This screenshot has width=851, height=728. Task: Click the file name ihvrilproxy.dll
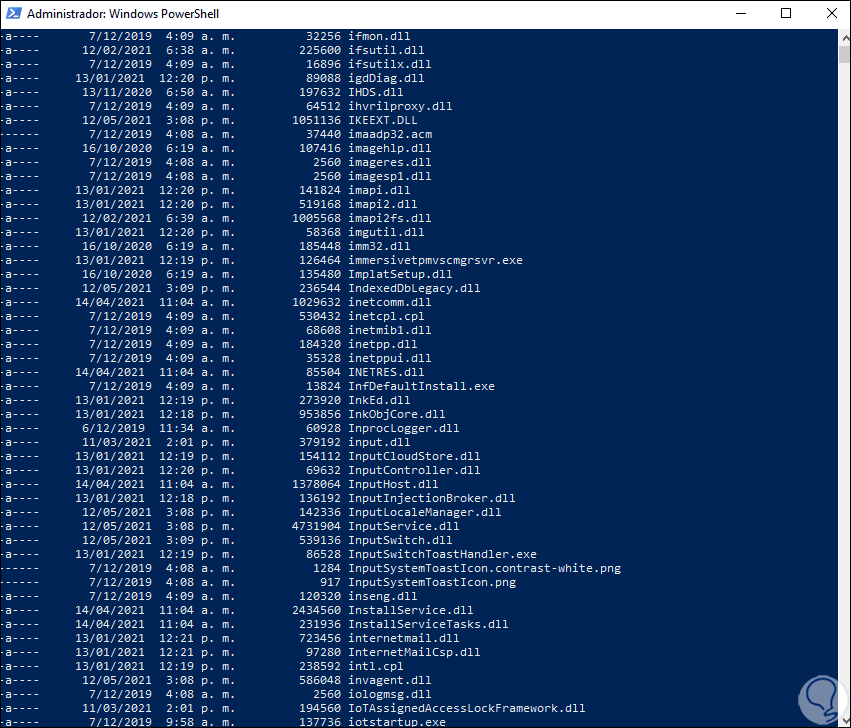400,106
